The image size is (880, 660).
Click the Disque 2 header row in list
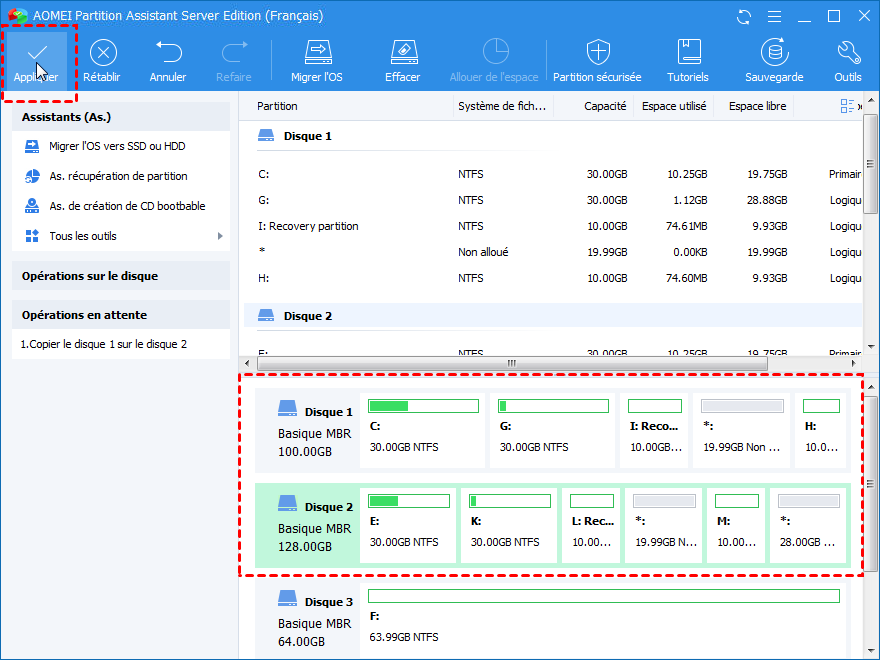pos(553,316)
